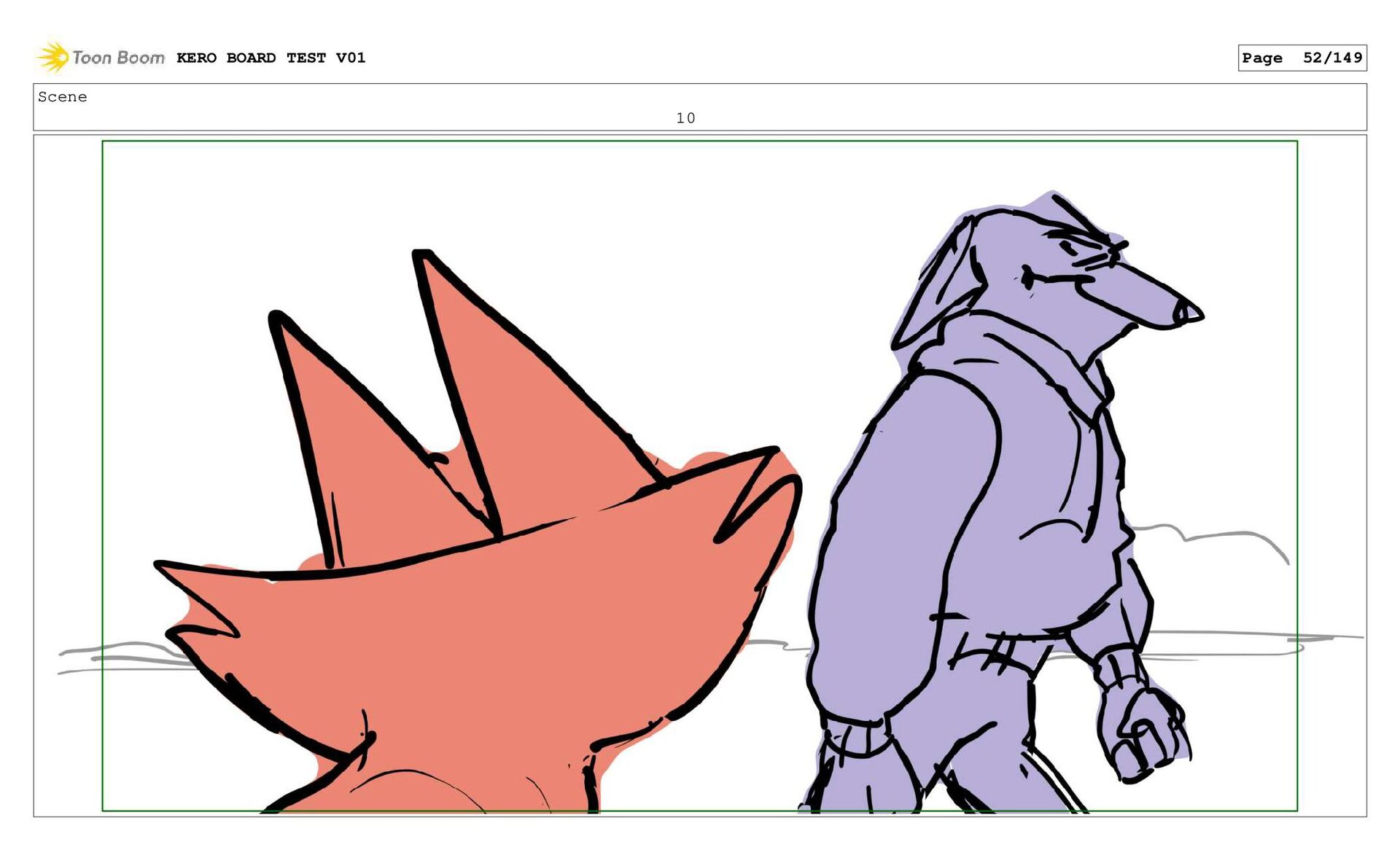
Task: Click the Toon Boom wordmark text
Action: click(x=118, y=58)
